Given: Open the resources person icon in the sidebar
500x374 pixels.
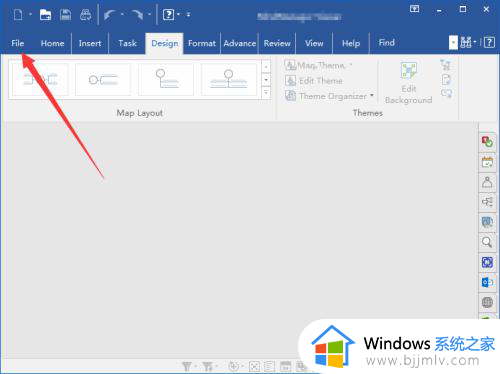Looking at the screenshot, I should (x=487, y=182).
